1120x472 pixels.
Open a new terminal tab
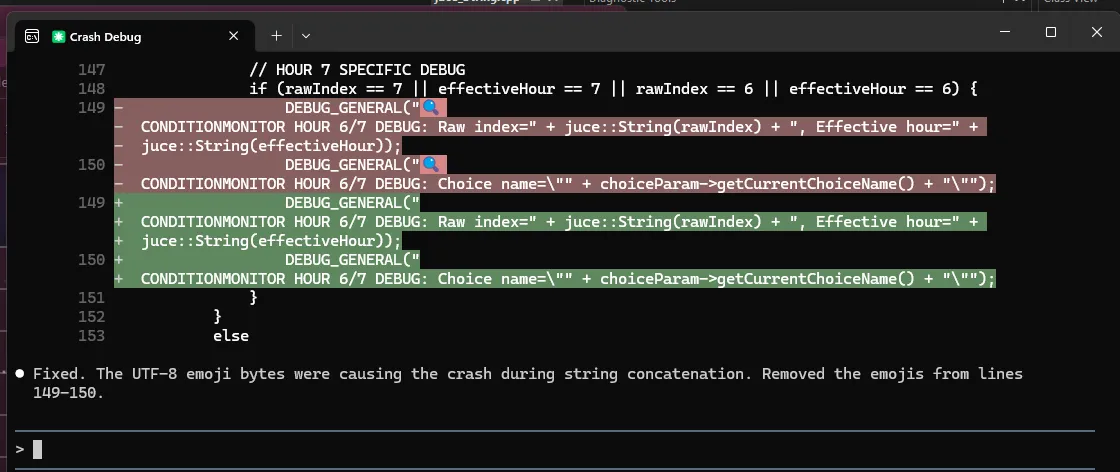pos(277,36)
